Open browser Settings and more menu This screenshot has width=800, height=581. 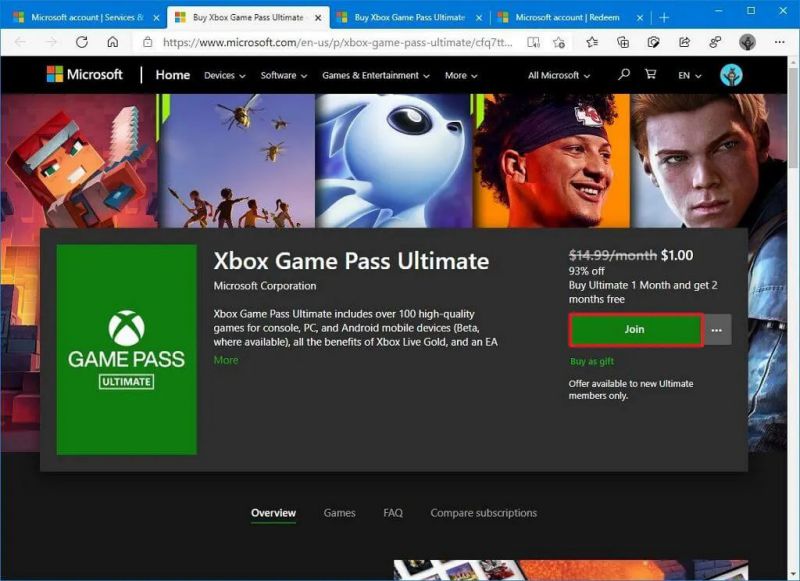point(780,42)
